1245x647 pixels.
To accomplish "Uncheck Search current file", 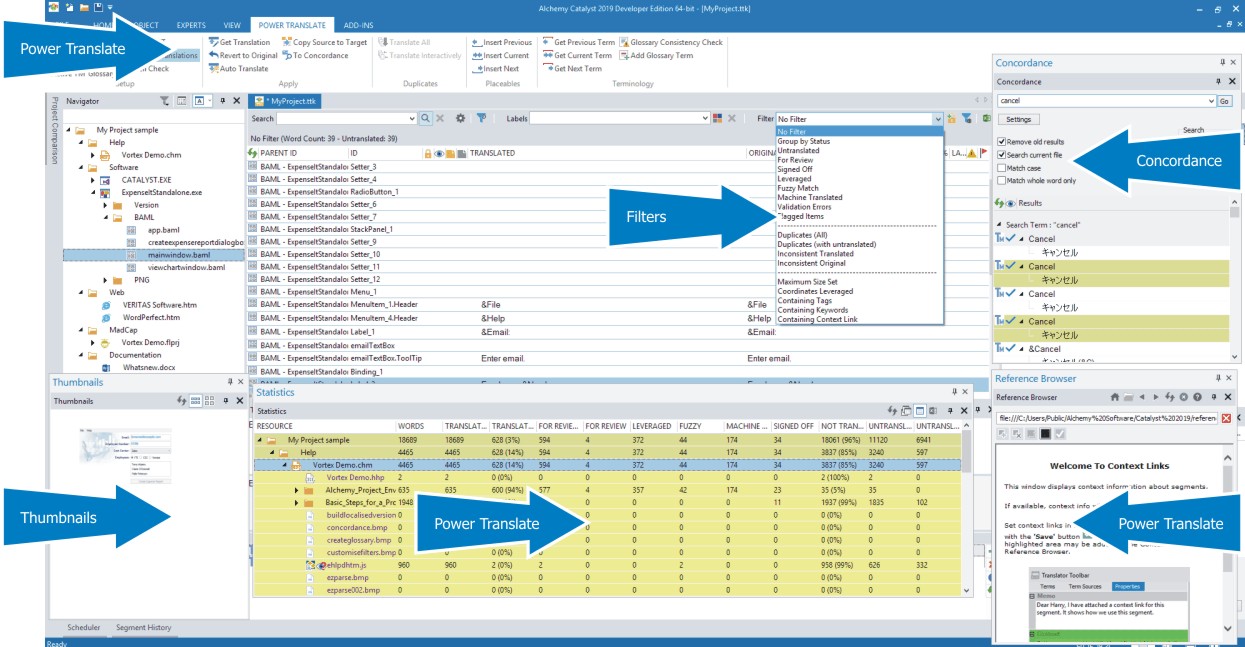I will [1001, 155].
